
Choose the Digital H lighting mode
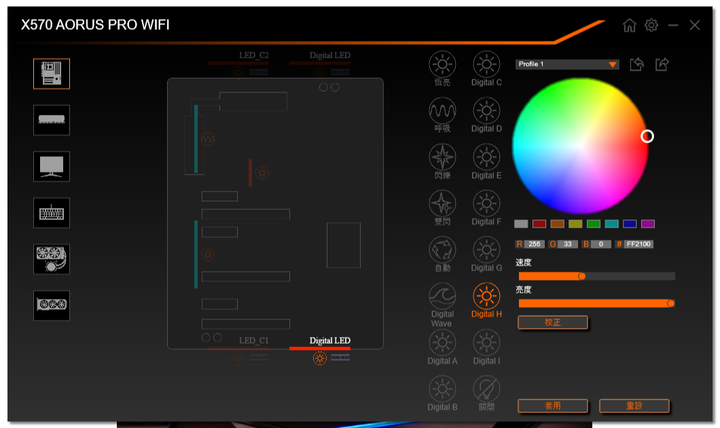(x=486, y=300)
